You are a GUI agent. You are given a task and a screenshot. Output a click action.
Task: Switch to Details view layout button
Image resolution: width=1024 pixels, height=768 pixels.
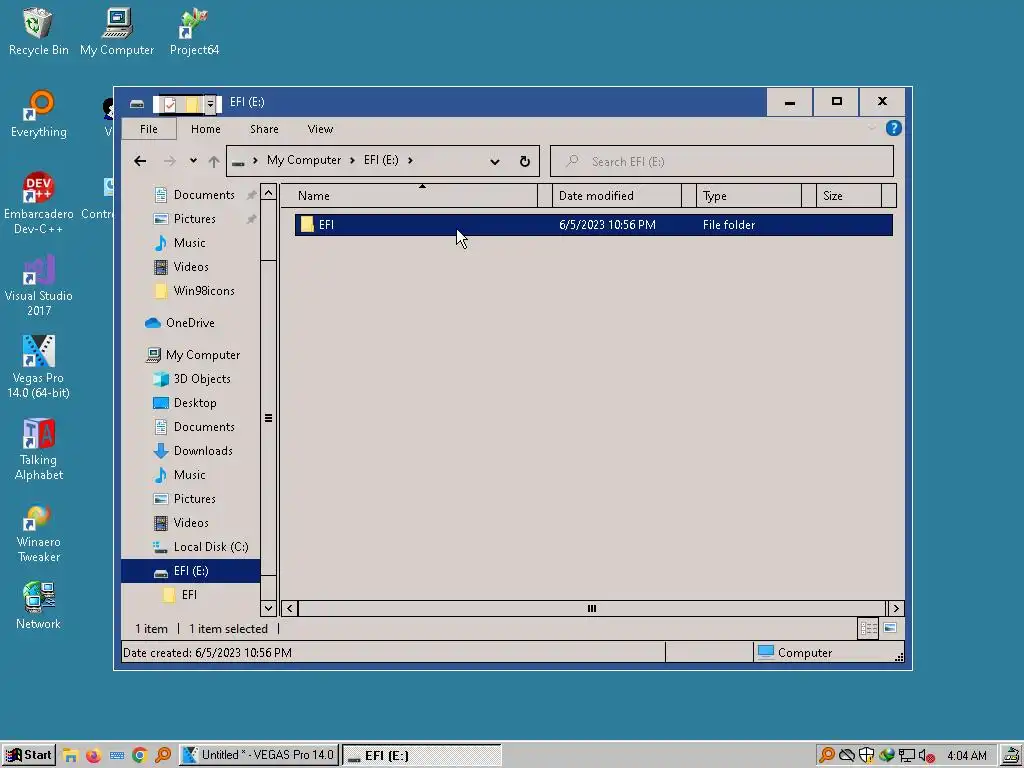pyautogui.click(x=868, y=628)
